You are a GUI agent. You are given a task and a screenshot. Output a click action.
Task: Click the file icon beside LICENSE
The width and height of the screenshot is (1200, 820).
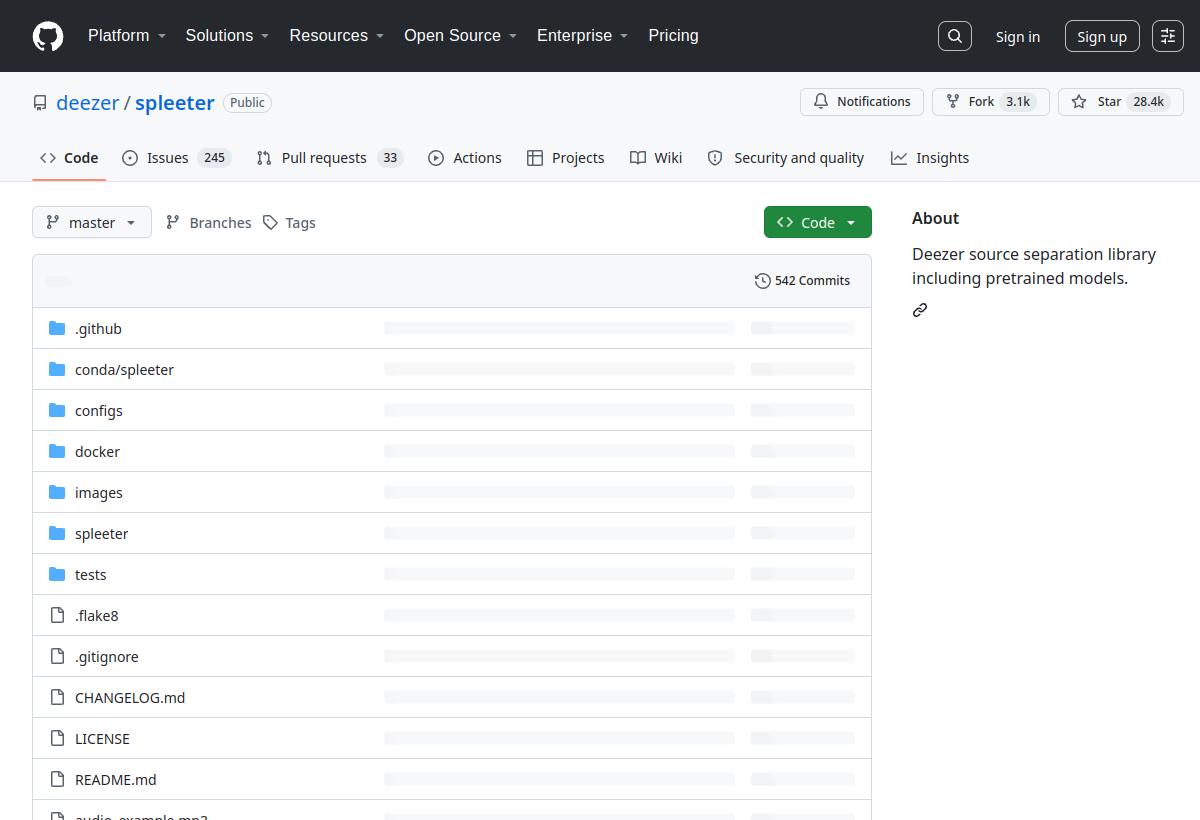[x=57, y=738]
